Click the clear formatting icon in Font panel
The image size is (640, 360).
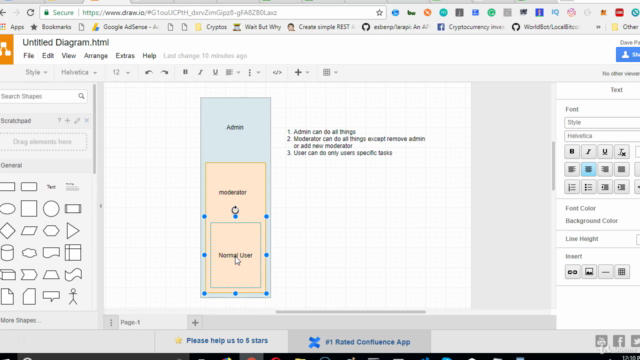[x=622, y=152]
